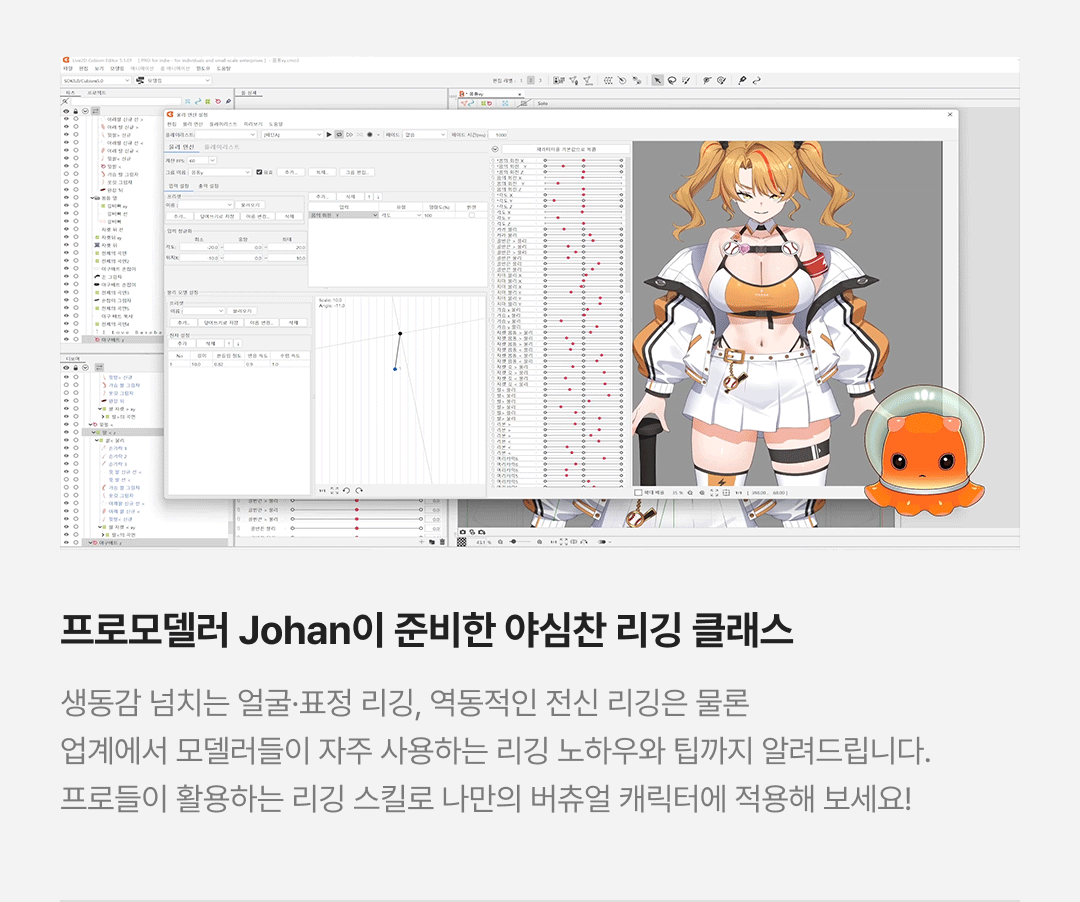
Task: Toggle the checkbox beside the group name
Action: (259, 172)
